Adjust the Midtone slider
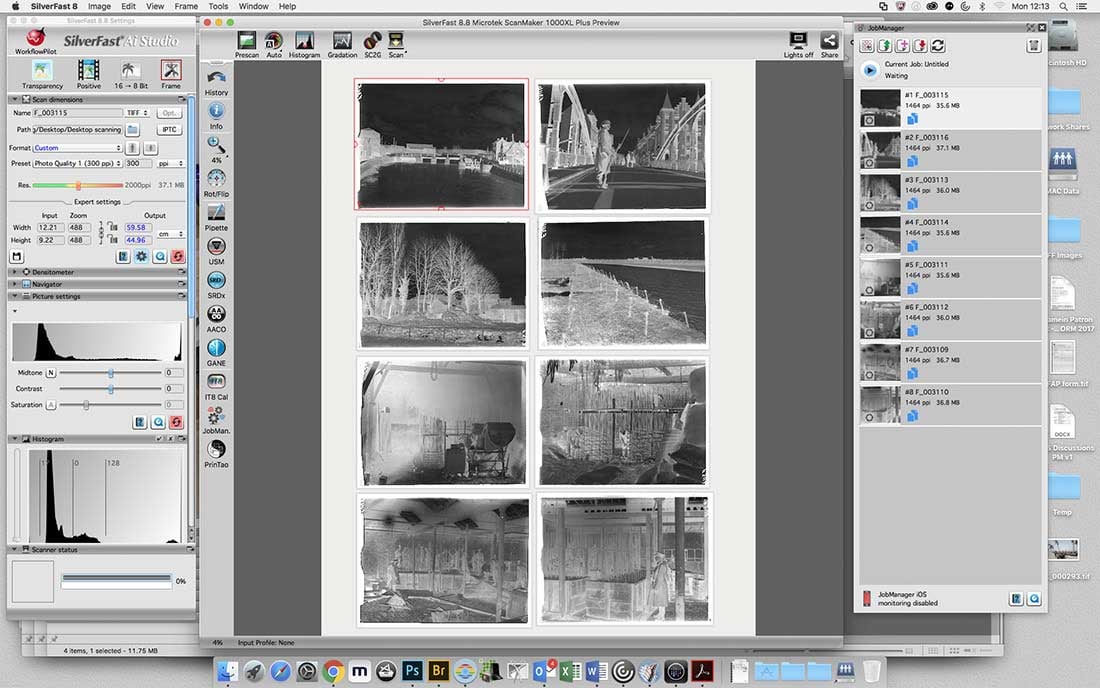1100x688 pixels. point(111,372)
